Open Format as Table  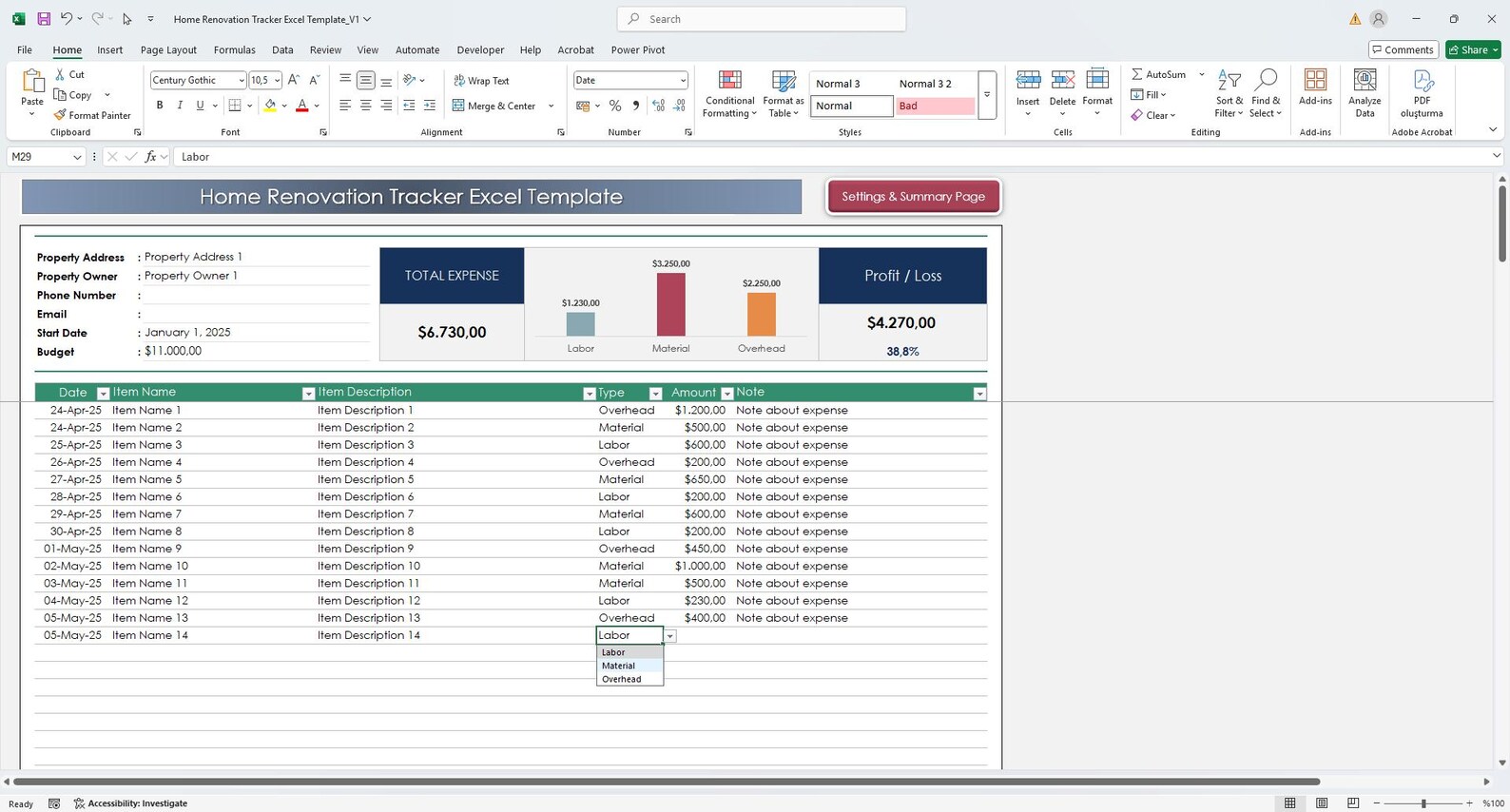point(784,94)
